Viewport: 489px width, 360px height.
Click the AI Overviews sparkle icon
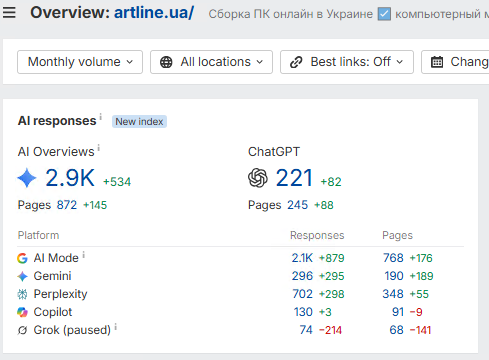(x=27, y=178)
